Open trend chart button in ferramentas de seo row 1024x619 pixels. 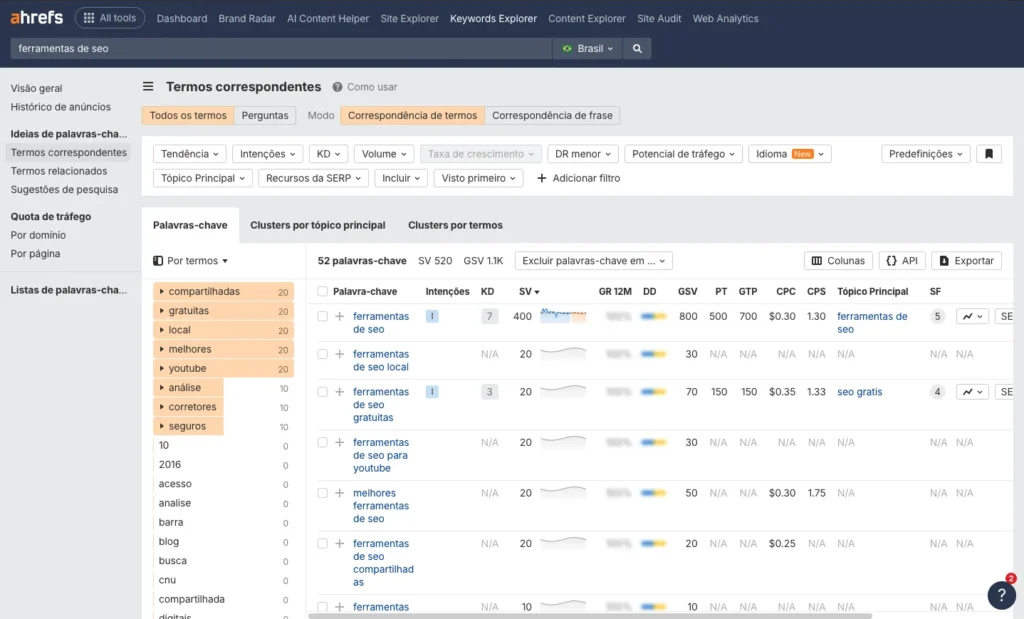[972, 316]
